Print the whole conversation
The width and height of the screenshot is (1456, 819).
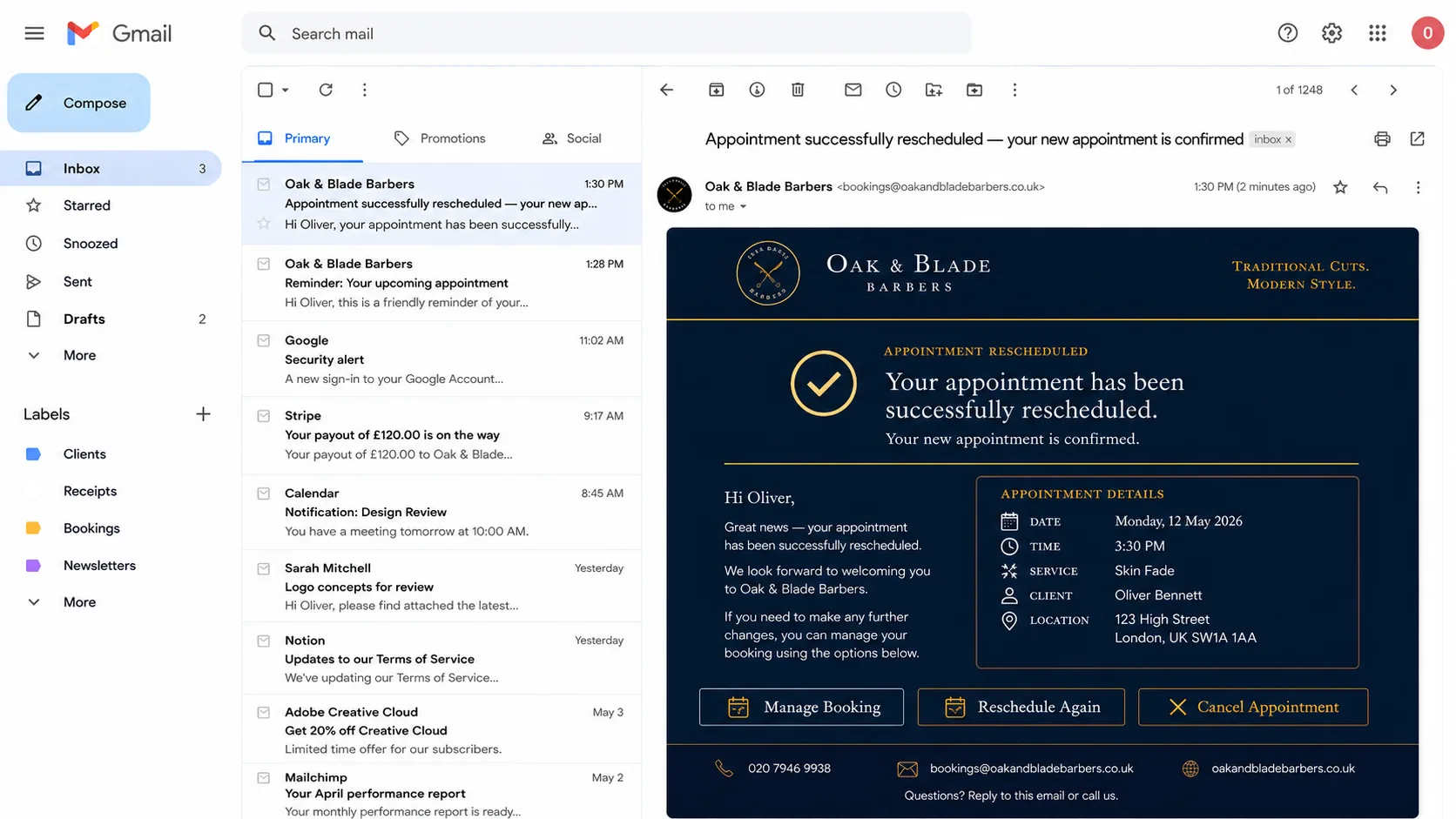tap(1382, 139)
